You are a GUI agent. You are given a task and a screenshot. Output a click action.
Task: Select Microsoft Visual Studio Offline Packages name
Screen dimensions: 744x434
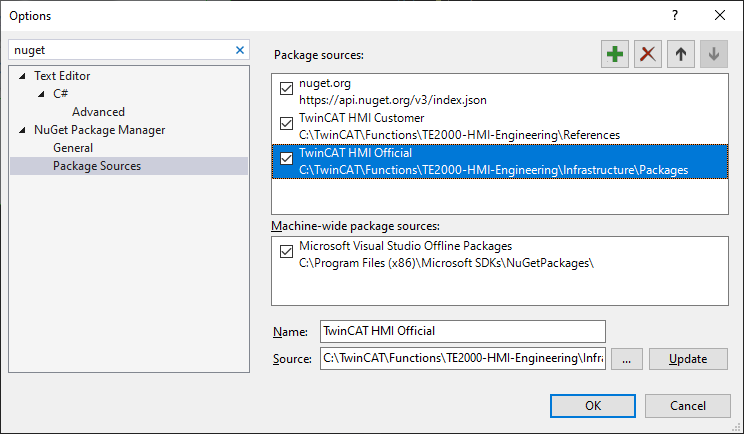click(x=406, y=246)
